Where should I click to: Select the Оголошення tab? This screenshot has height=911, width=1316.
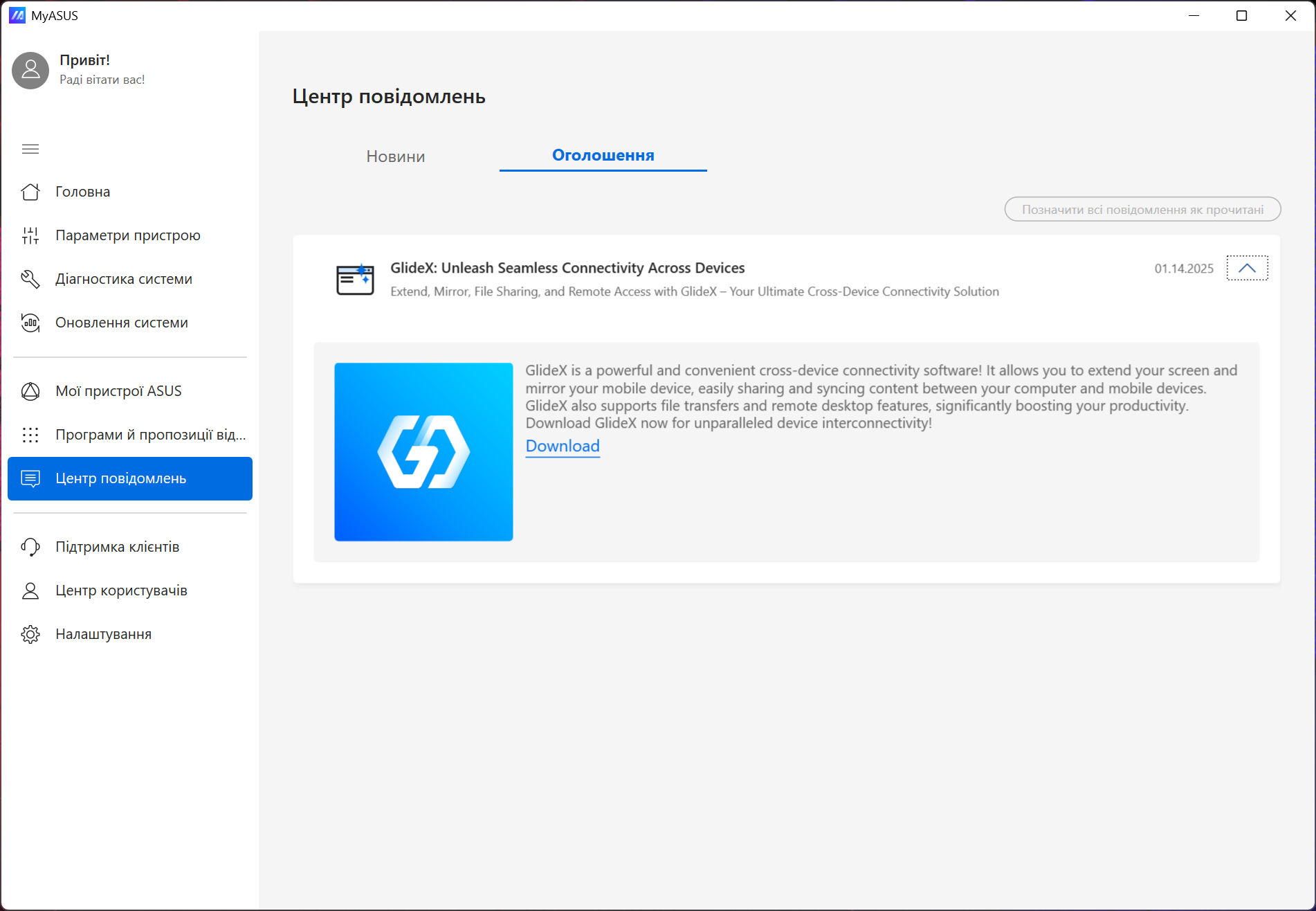[x=603, y=155]
